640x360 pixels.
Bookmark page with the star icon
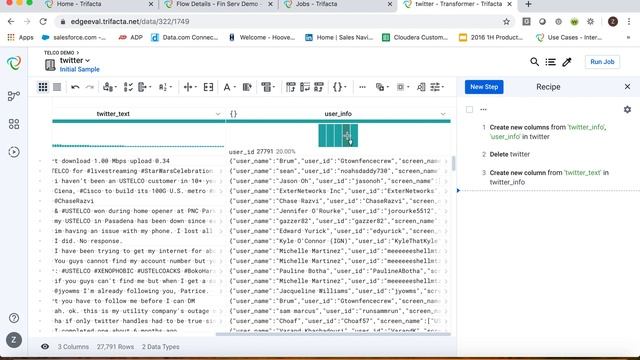[x=507, y=22]
